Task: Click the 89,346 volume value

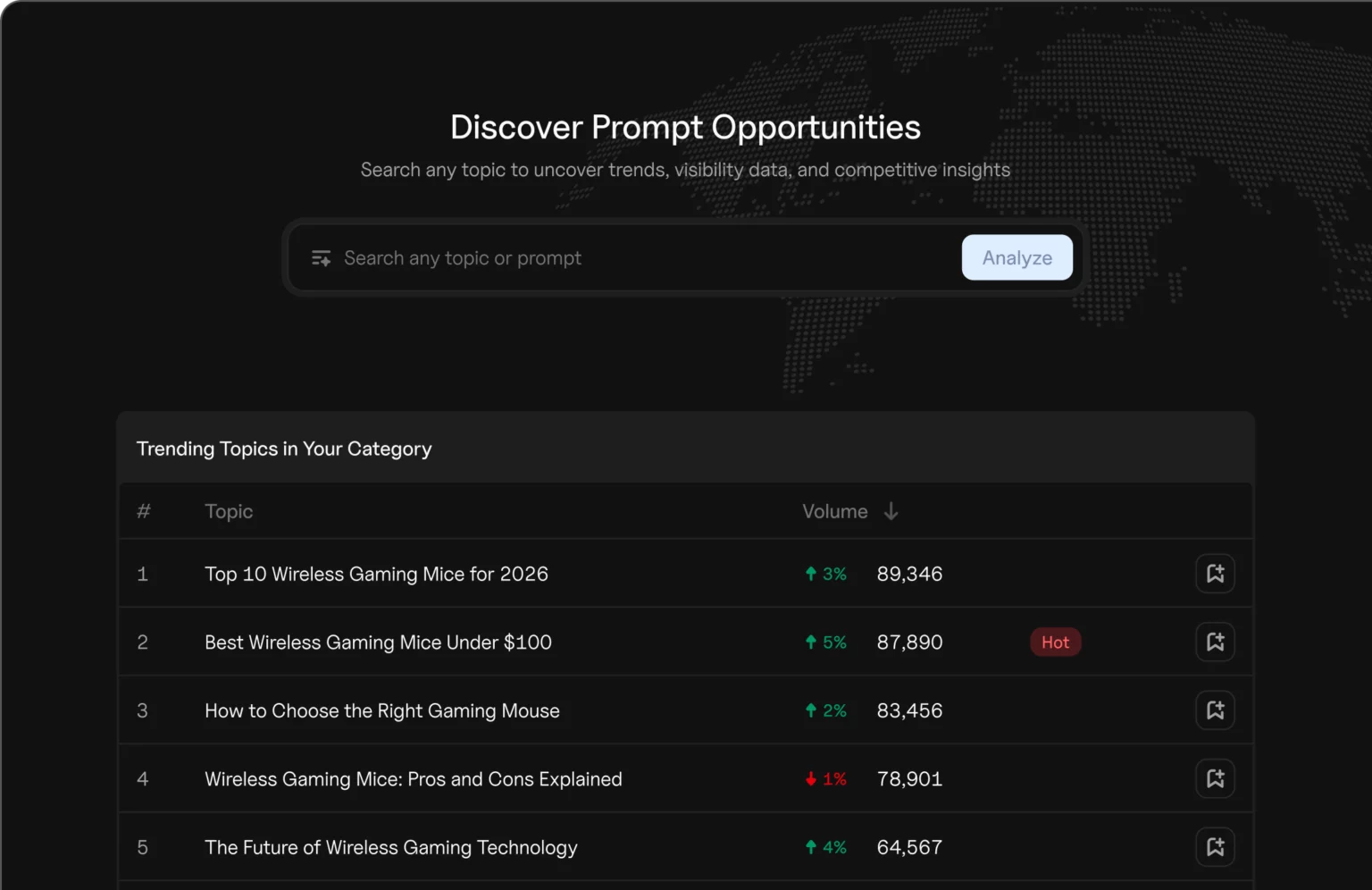Action: [909, 574]
